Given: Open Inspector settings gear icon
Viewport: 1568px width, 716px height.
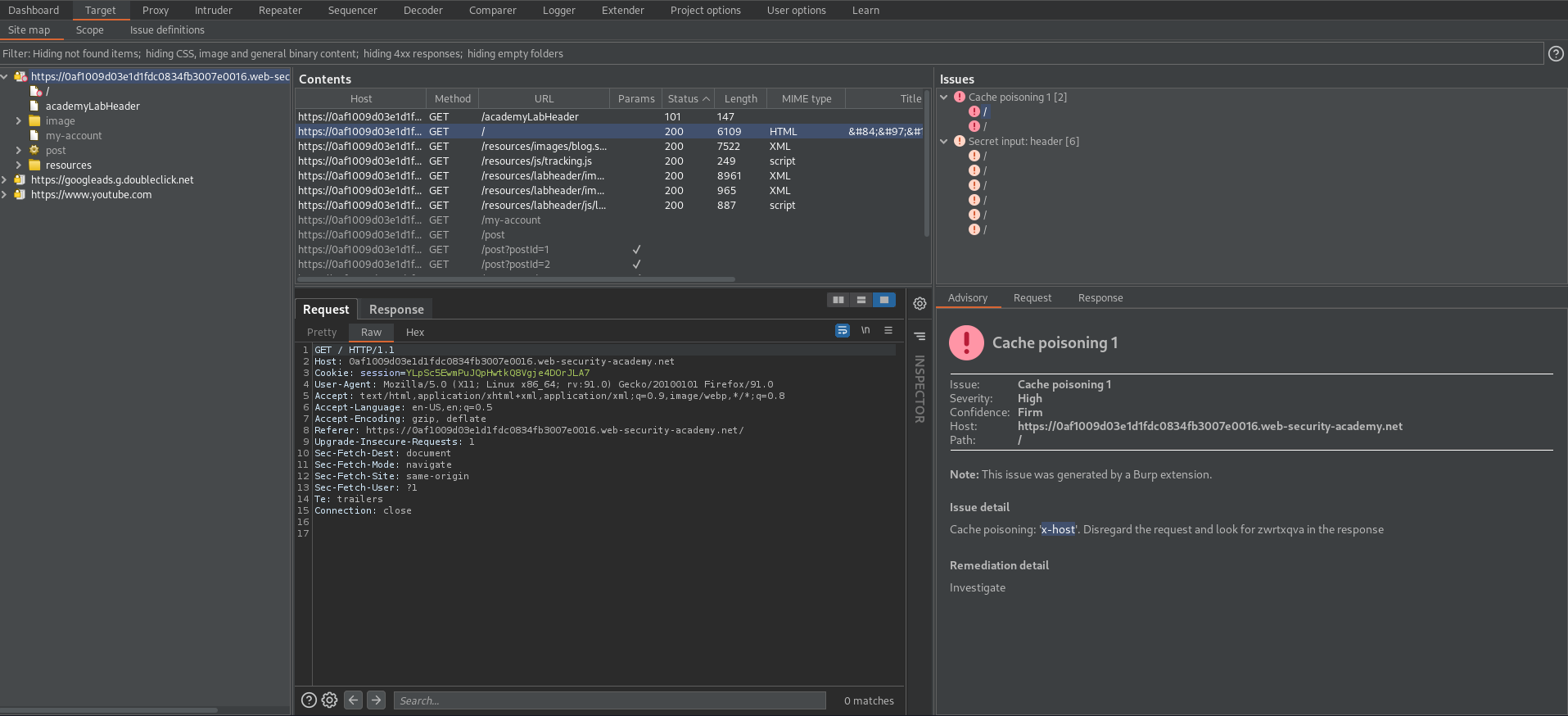Looking at the screenshot, I should point(920,304).
